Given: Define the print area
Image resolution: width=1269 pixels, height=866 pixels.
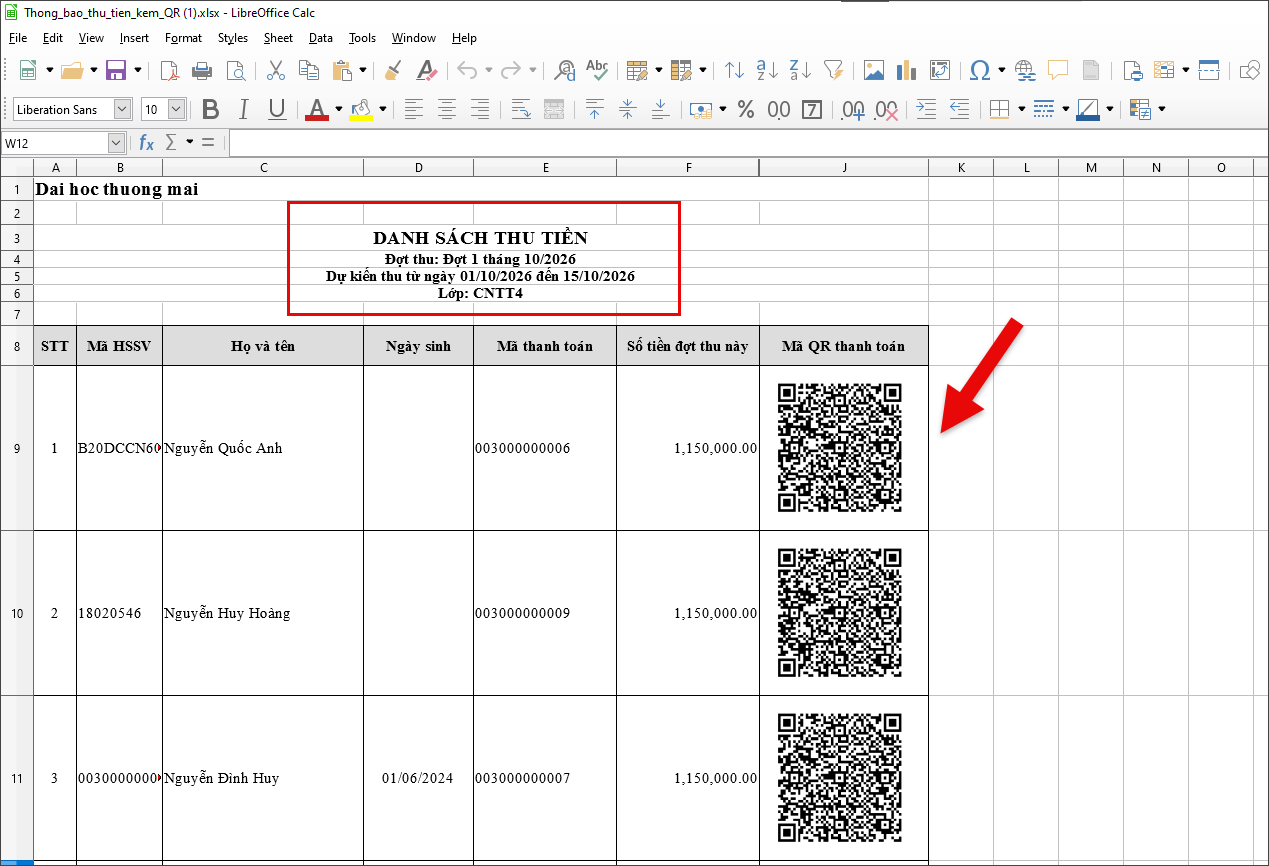Looking at the screenshot, I should (1133, 70).
